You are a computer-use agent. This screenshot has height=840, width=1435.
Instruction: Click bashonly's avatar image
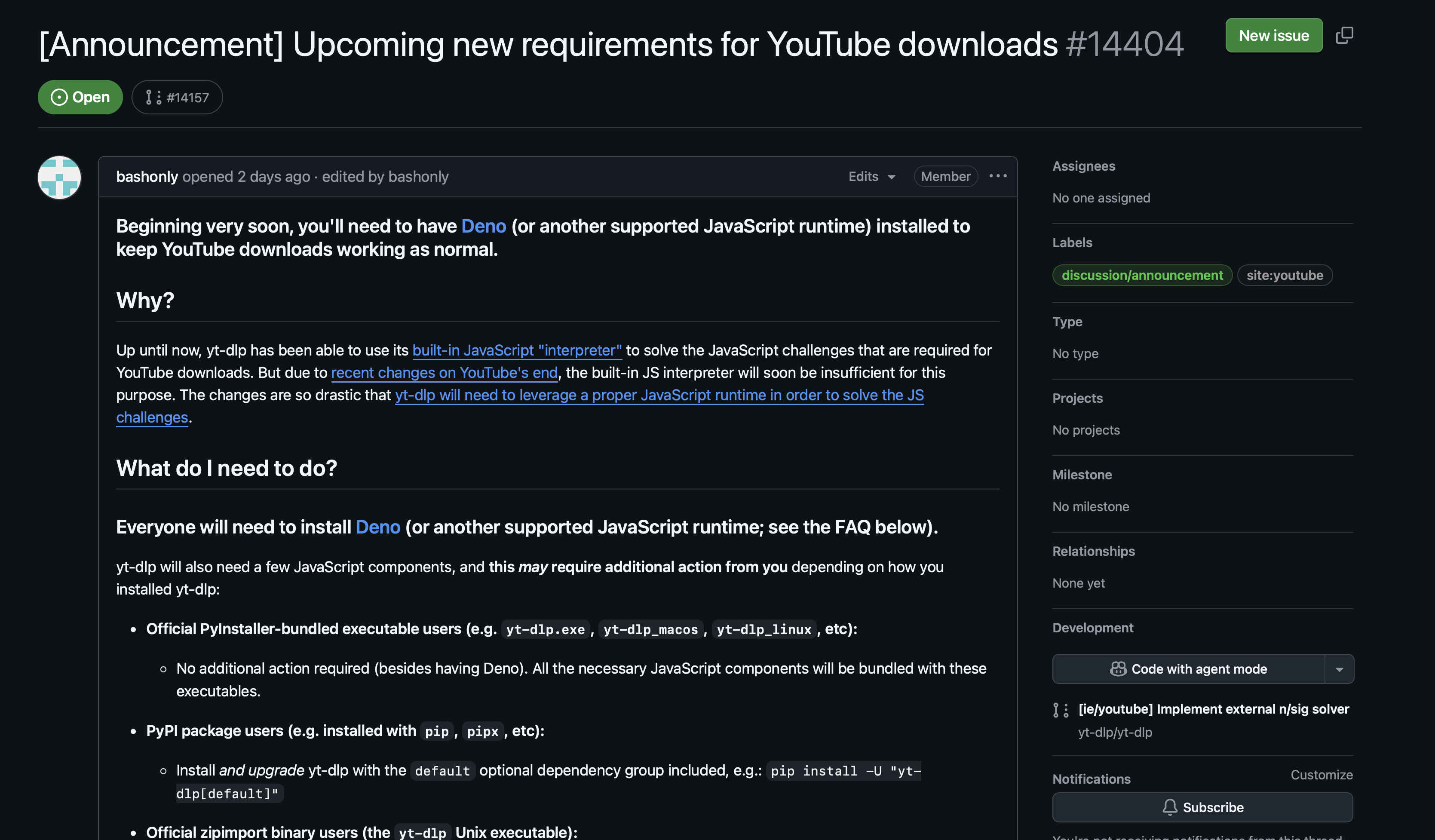[59, 178]
